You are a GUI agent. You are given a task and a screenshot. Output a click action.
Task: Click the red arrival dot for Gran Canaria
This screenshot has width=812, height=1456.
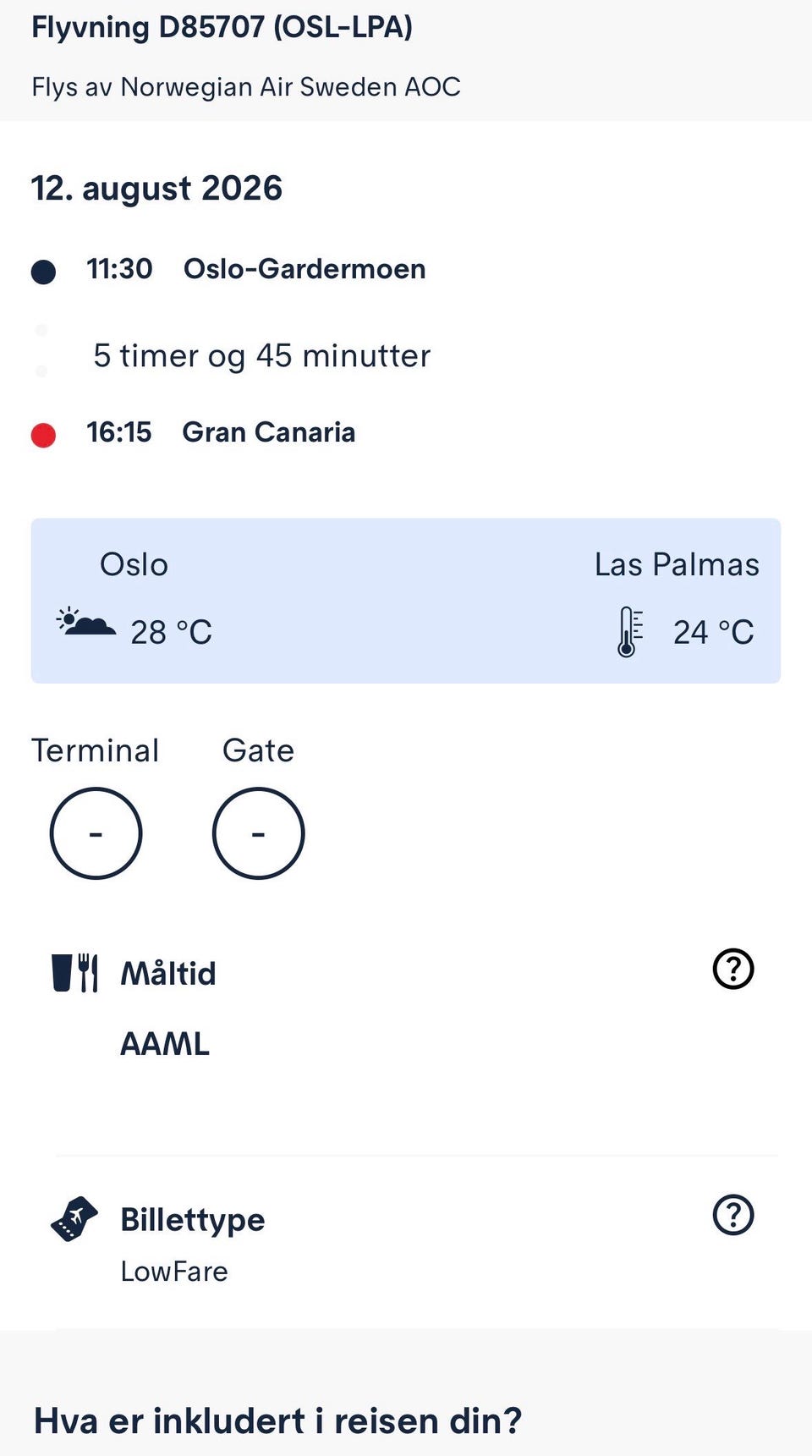click(43, 435)
